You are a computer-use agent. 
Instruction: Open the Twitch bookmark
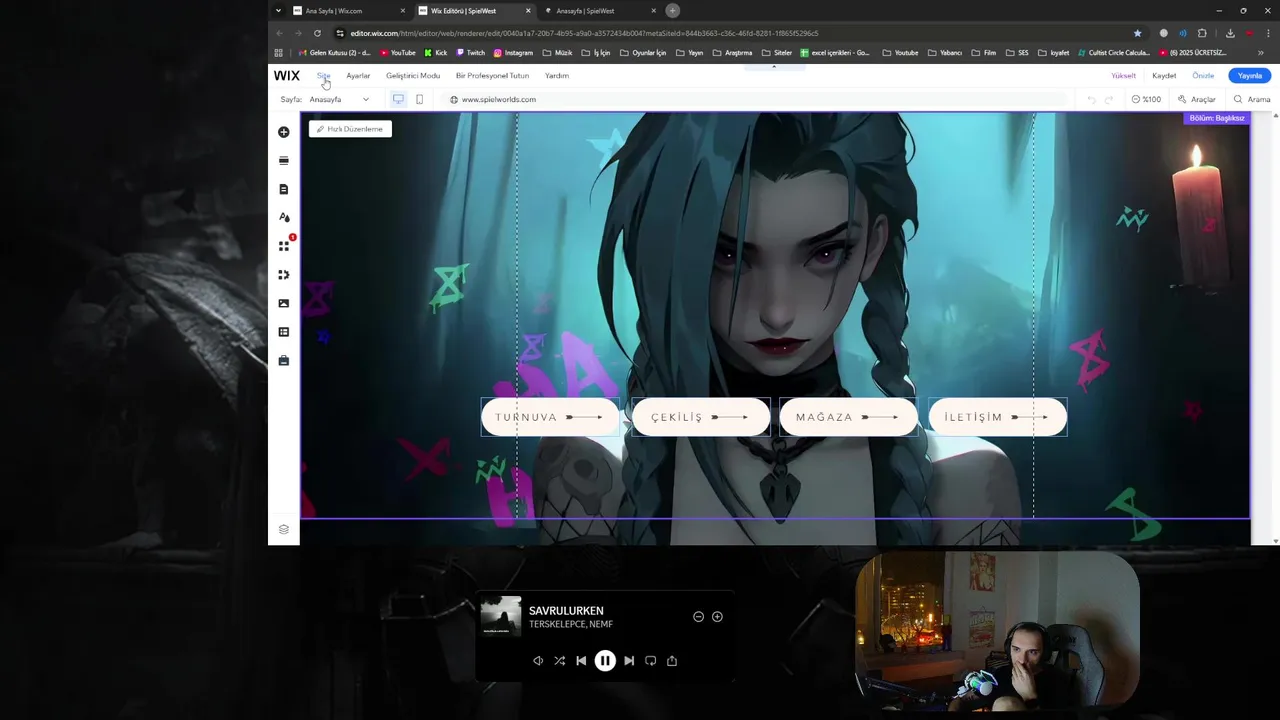point(470,53)
